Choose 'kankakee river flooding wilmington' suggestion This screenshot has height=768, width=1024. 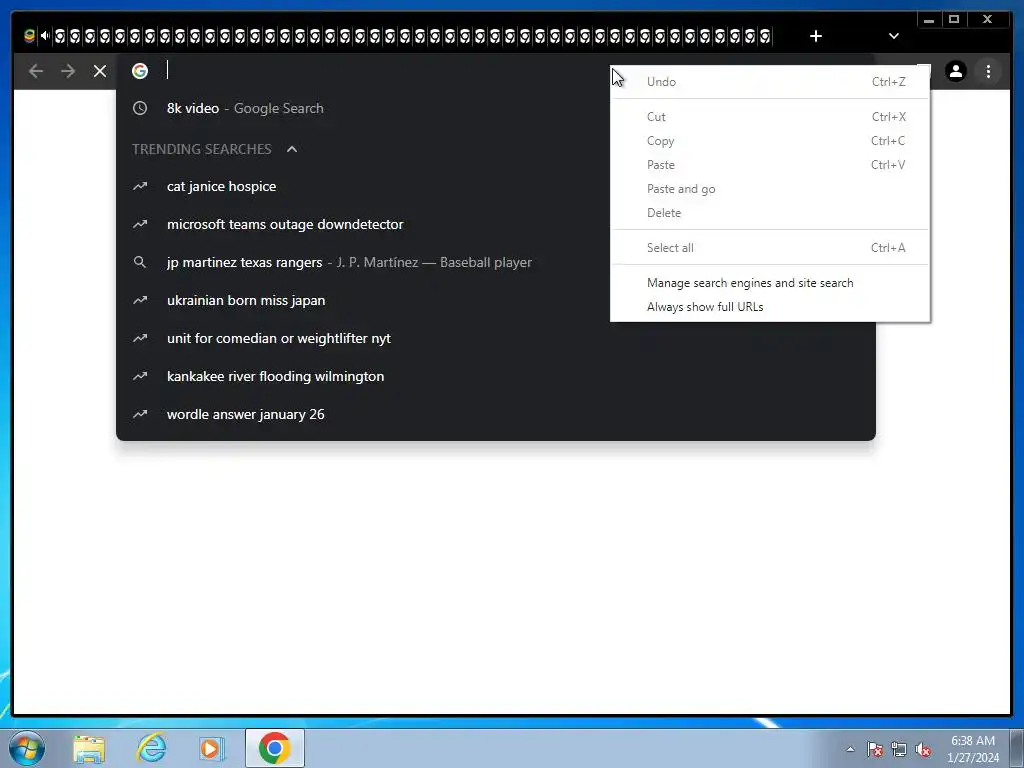[496, 376]
